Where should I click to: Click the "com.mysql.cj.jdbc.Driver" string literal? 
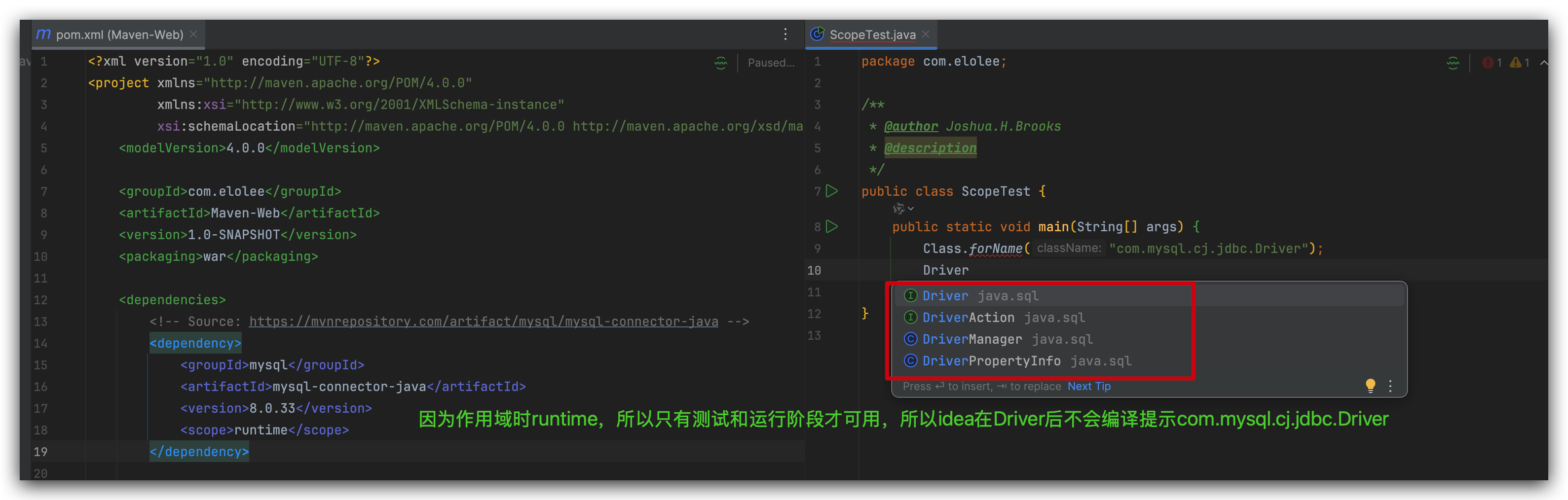tap(1208, 248)
